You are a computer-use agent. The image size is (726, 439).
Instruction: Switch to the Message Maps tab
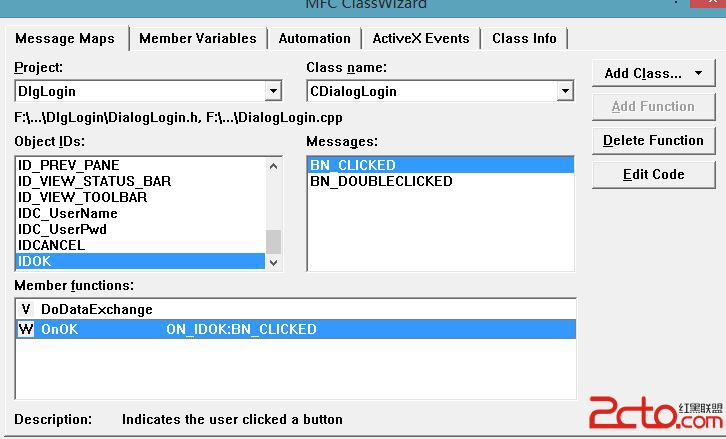[x=65, y=38]
